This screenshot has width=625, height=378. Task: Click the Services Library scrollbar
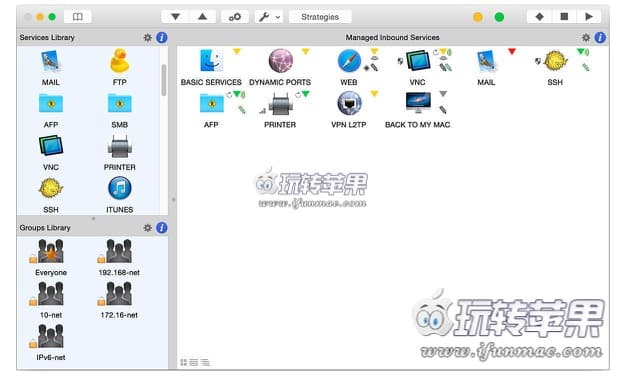pyautogui.click(x=163, y=80)
